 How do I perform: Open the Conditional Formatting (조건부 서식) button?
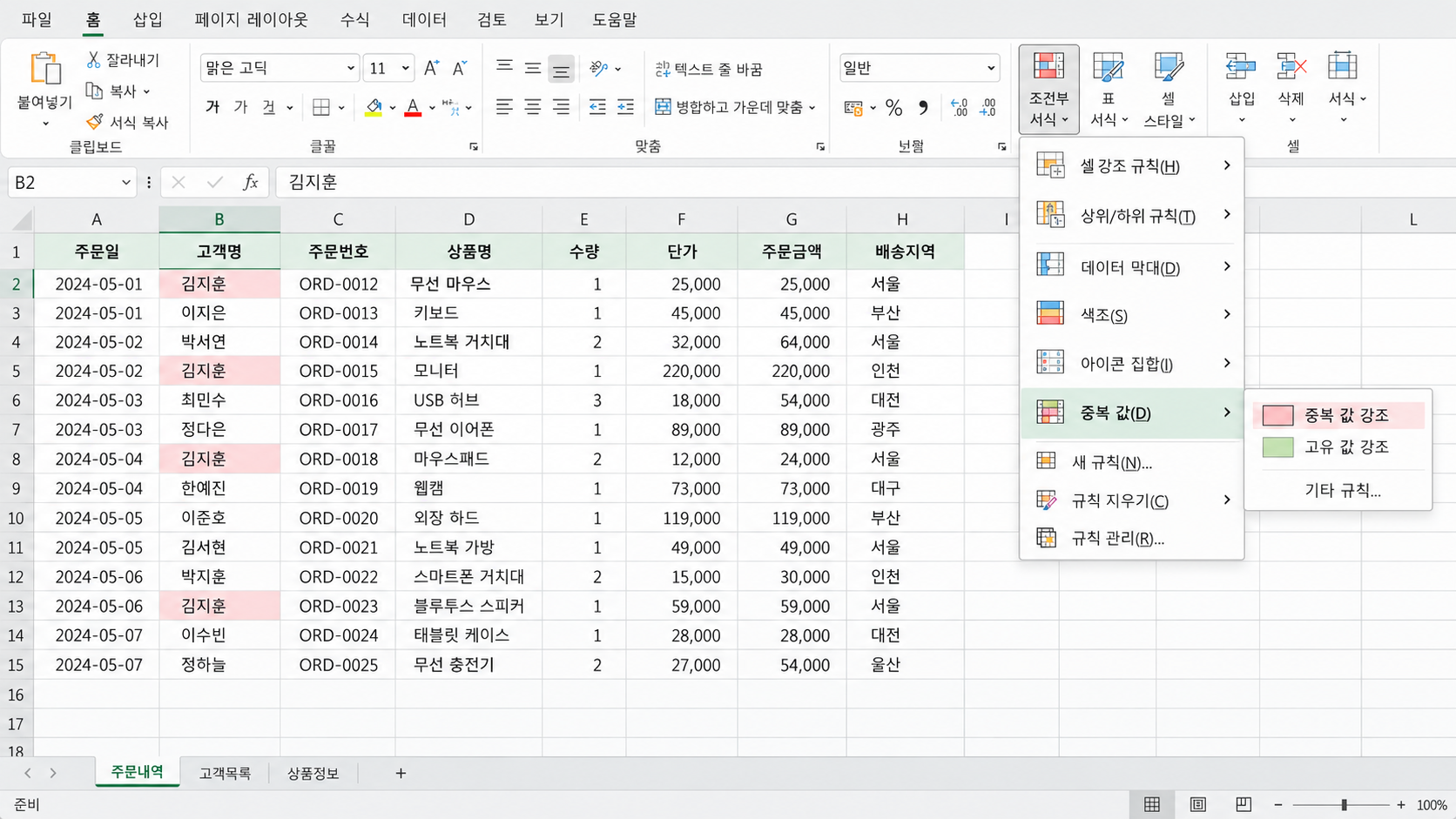[1048, 90]
